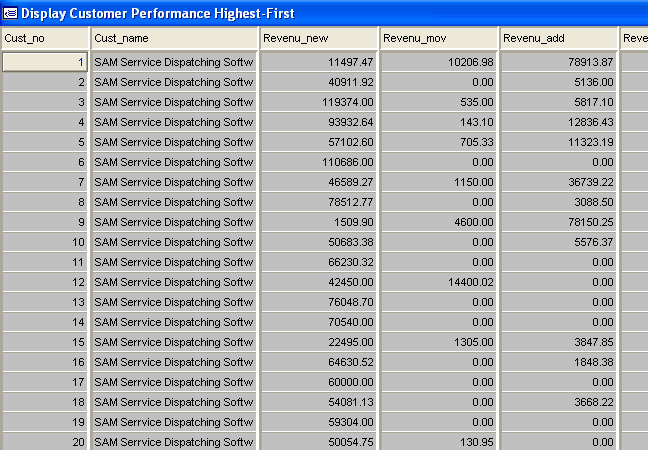Select the Cust_no cell with value 10
Image resolution: width=648 pixels, height=450 pixels.
45,242
